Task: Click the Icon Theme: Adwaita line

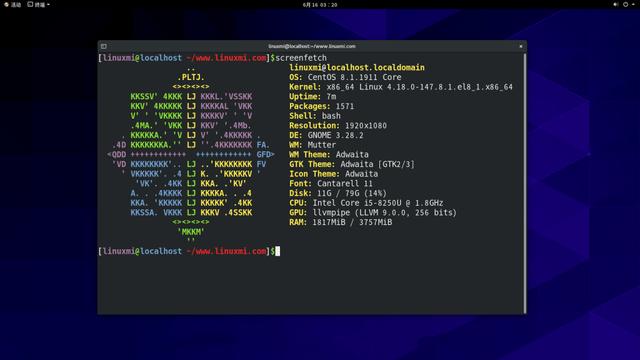Action: tap(333, 174)
